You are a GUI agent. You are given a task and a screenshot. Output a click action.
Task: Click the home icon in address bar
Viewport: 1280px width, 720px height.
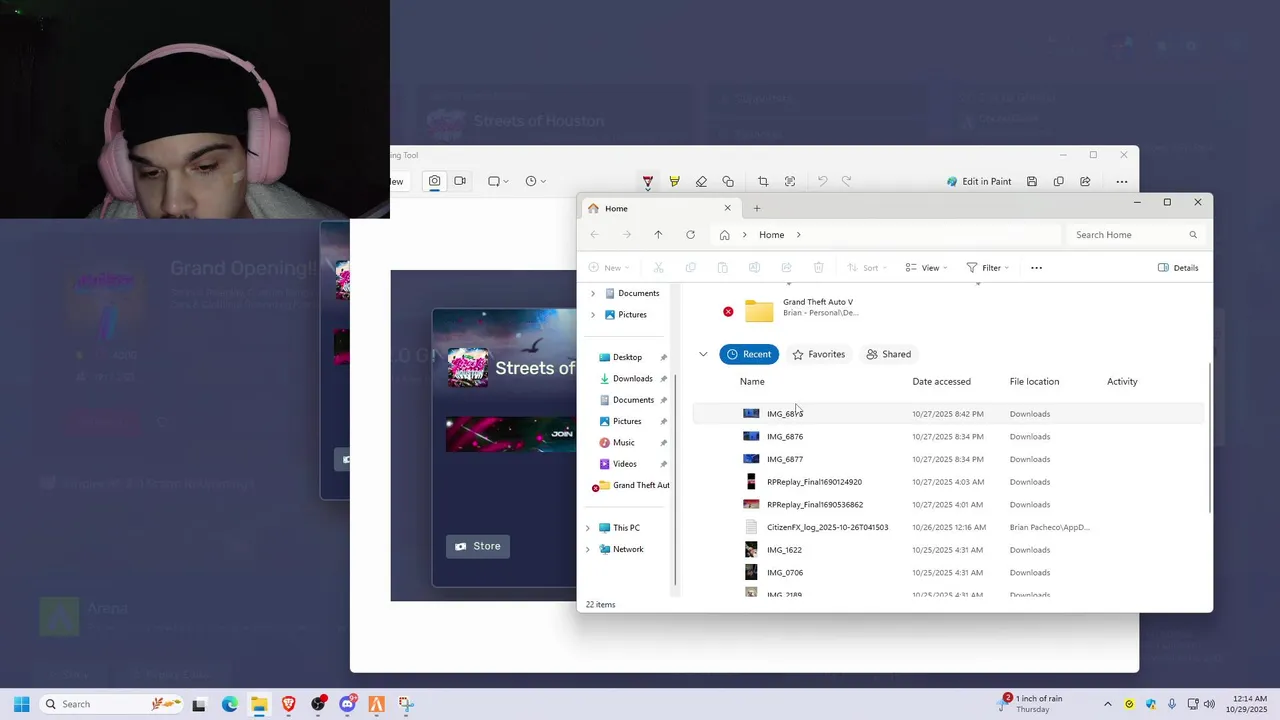pos(725,235)
